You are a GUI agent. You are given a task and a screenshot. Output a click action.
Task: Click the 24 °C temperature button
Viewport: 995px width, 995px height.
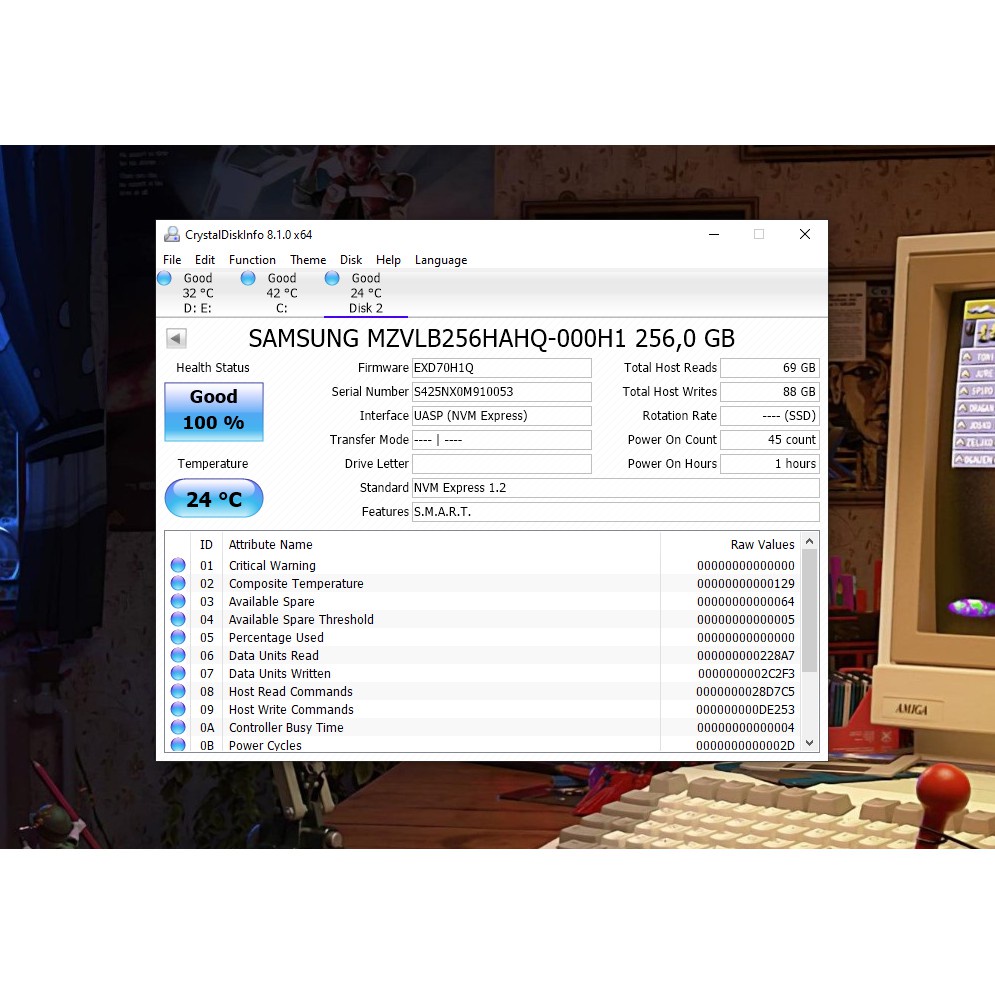[214, 499]
